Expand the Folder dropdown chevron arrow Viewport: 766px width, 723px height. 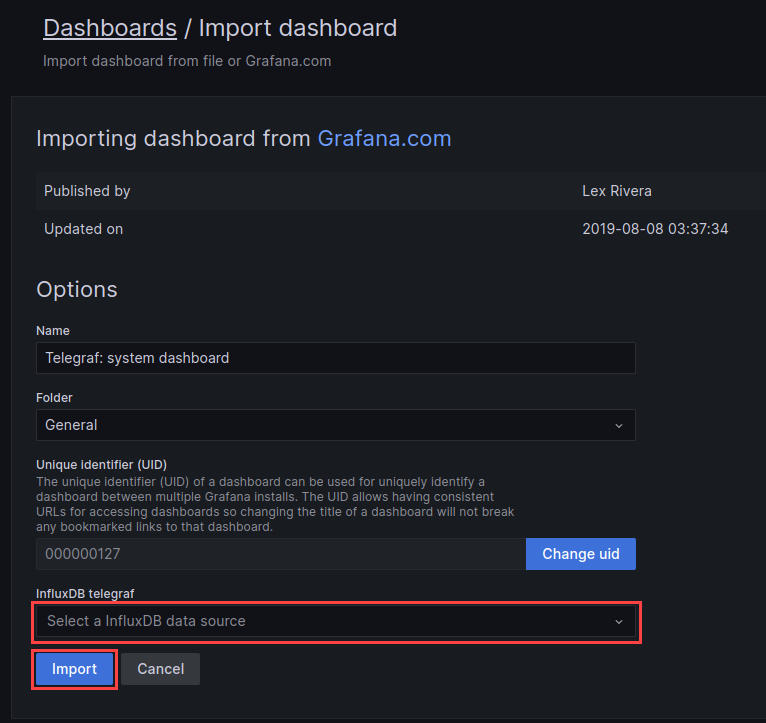618,426
